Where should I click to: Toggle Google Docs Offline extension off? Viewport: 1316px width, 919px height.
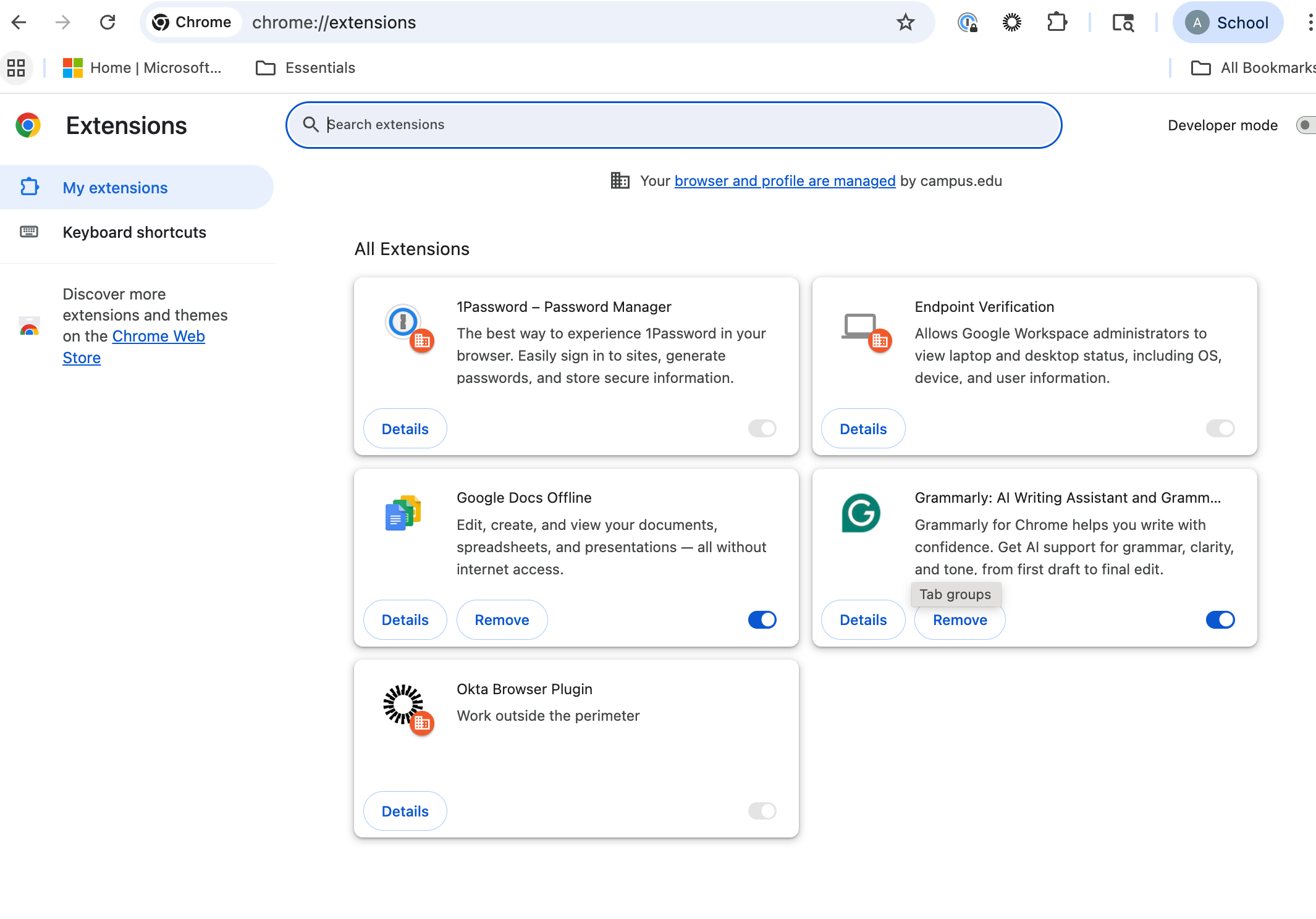[x=762, y=619]
